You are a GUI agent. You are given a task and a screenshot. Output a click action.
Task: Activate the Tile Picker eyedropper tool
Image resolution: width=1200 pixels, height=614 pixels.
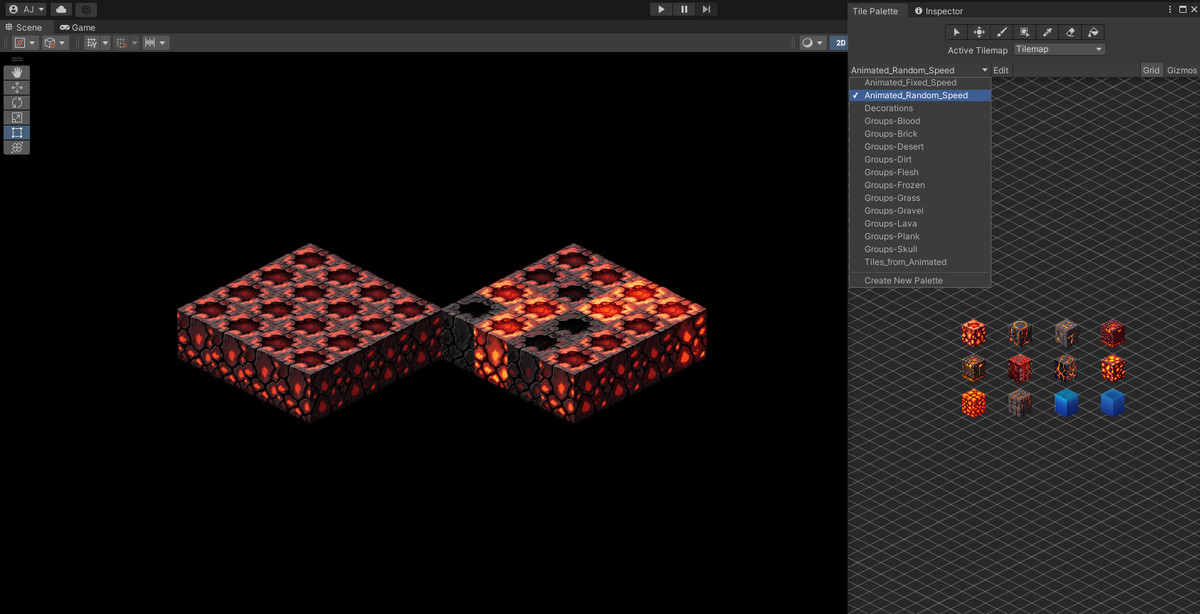(x=1047, y=32)
